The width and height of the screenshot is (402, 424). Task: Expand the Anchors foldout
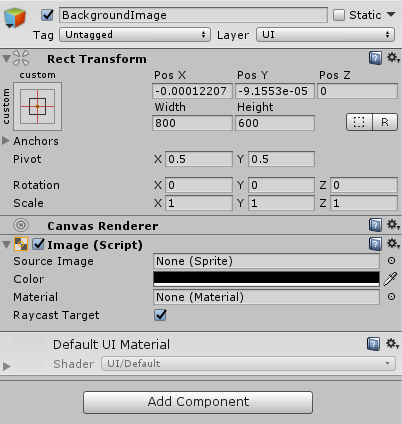(6, 141)
